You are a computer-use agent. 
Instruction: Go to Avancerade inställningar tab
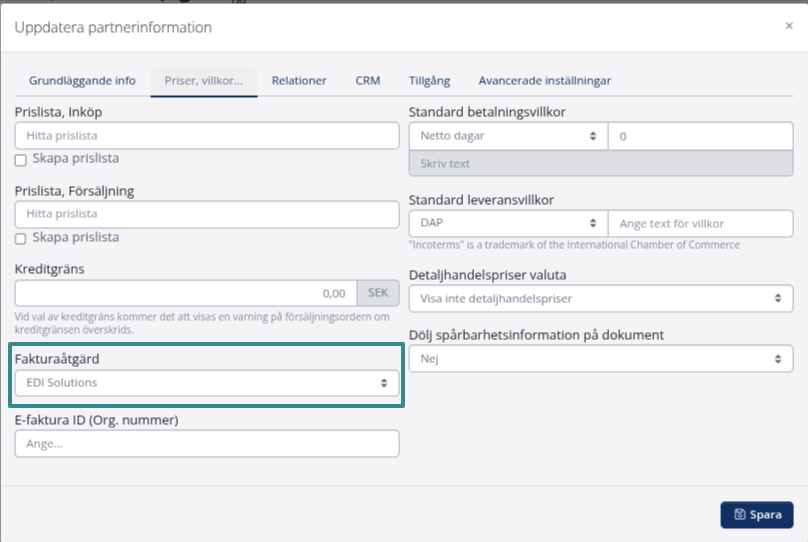(544, 81)
